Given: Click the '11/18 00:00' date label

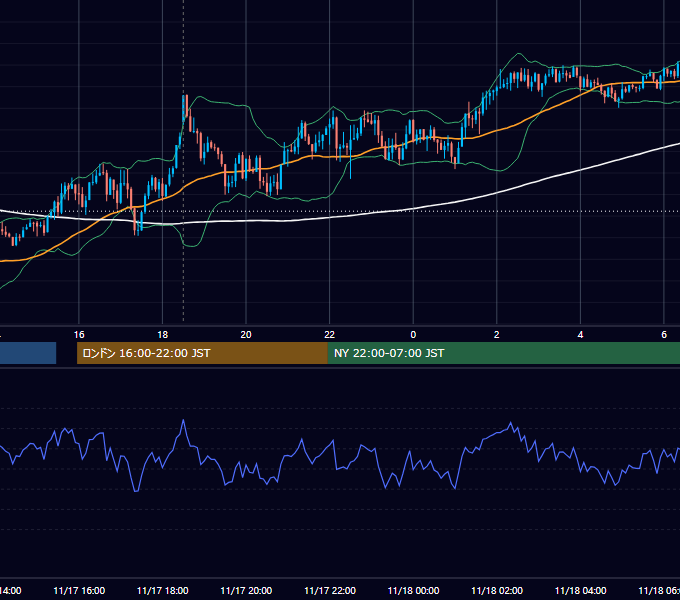Looking at the screenshot, I should [413, 590].
